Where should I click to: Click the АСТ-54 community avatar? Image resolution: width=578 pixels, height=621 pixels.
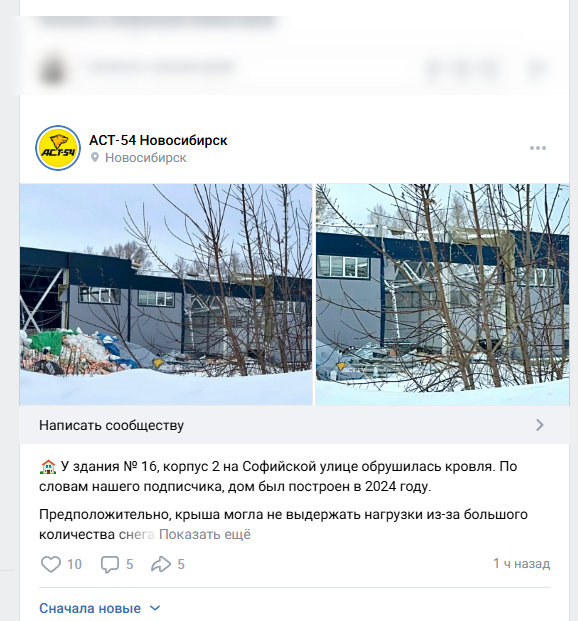58,148
